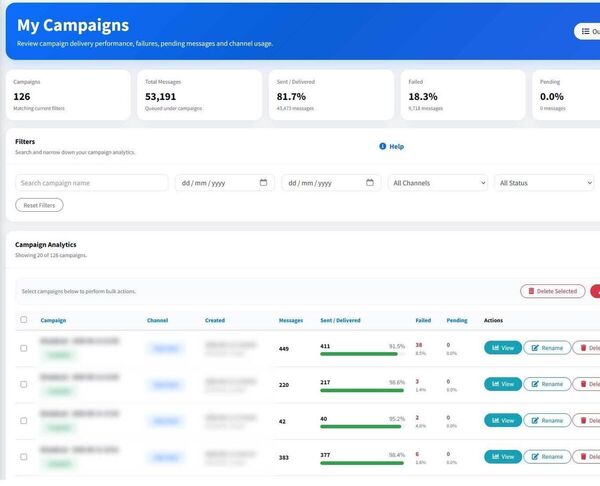Click the chart icon in 449-message row View
This screenshot has width=600, height=486.
[496, 348]
